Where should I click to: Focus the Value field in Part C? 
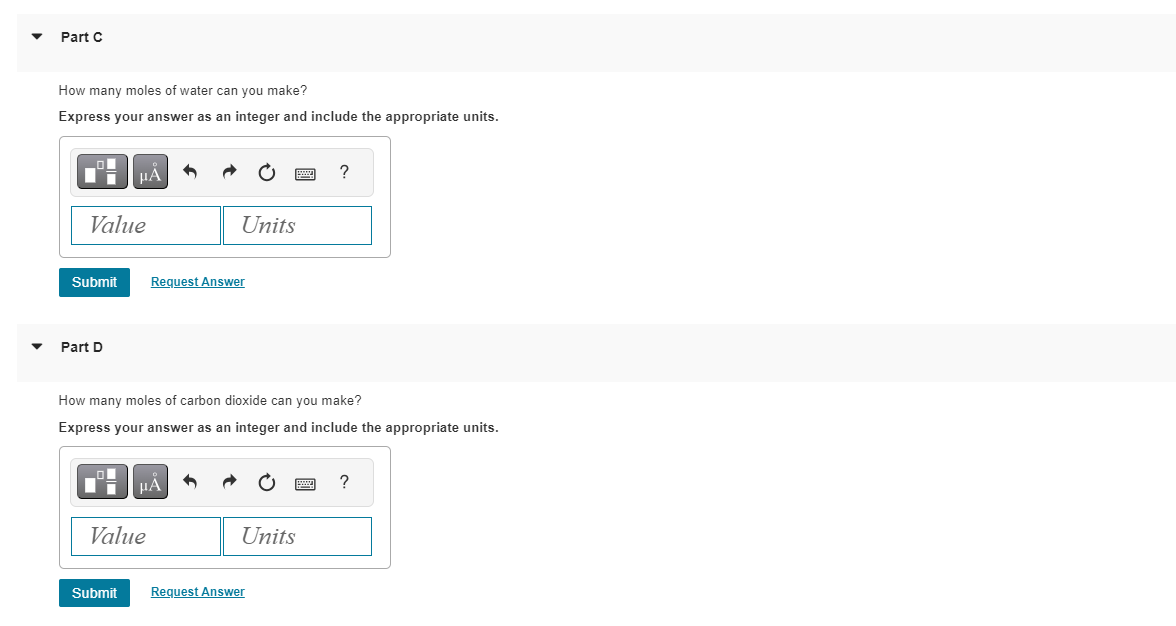tap(146, 225)
